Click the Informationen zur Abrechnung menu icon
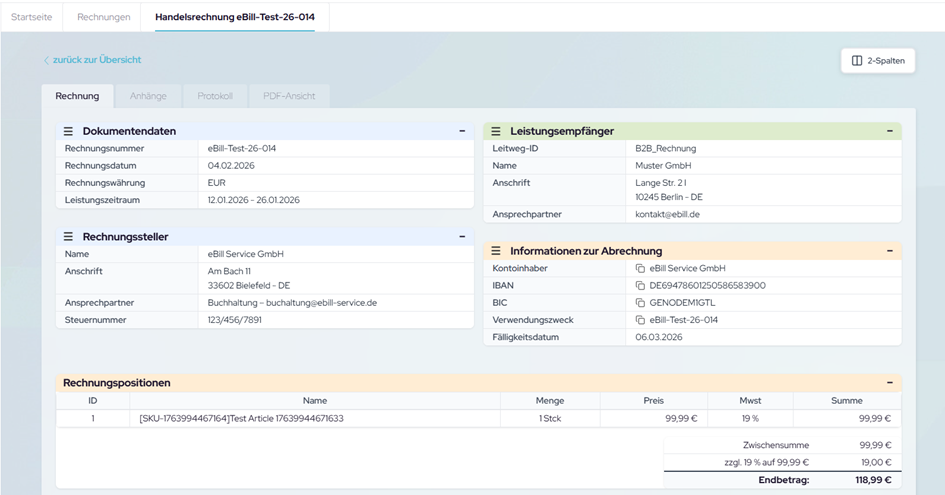This screenshot has height=495, width=945. (496, 251)
